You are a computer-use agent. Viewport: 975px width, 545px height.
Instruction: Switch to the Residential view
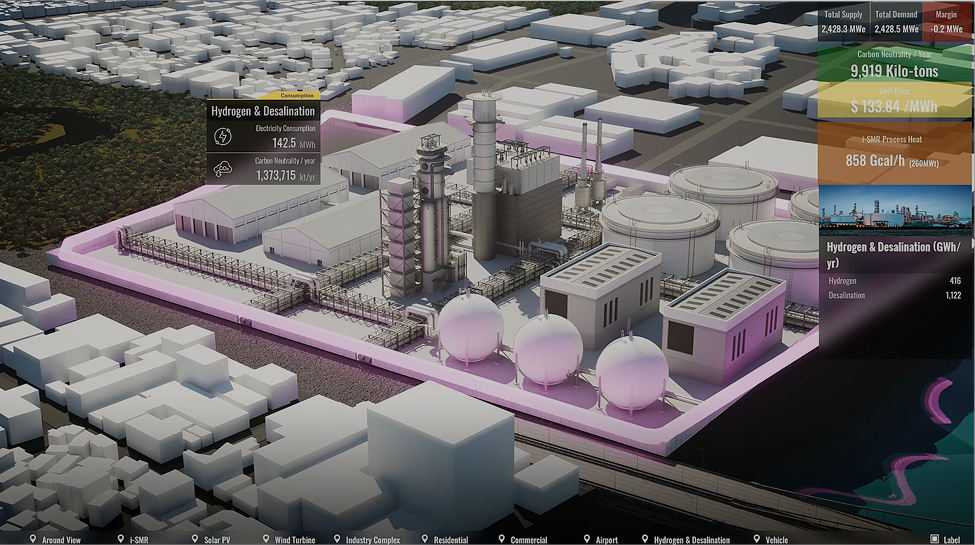[450, 539]
